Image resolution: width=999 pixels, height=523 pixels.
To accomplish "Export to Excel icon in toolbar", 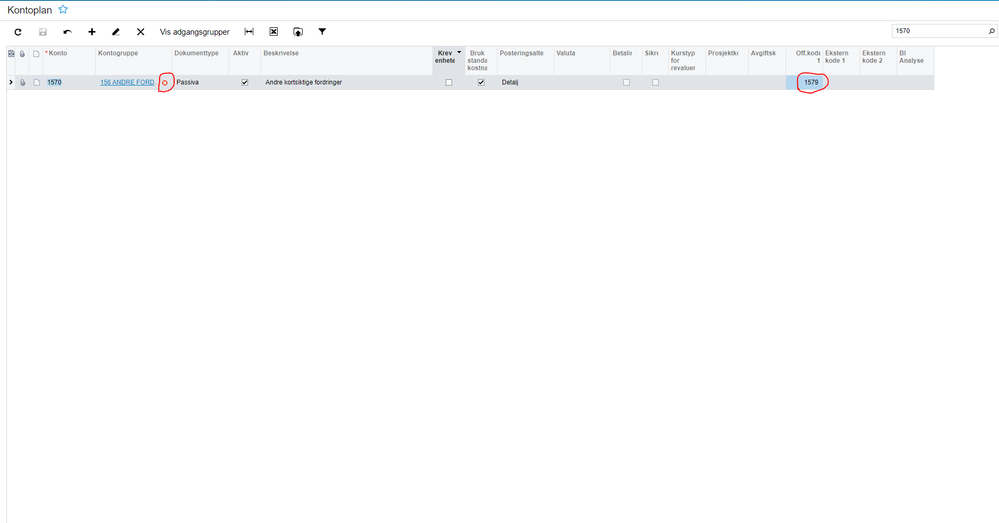I will coord(273,32).
